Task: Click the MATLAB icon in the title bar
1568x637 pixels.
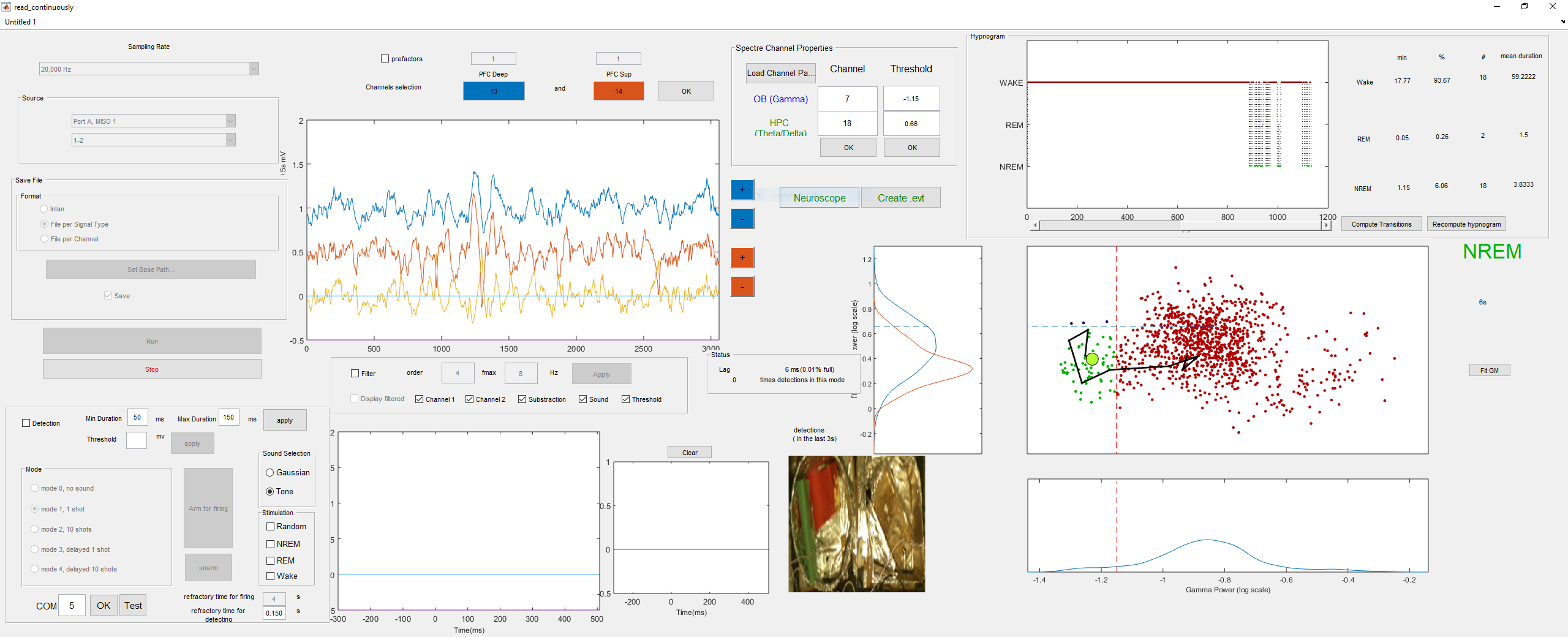Action: pos(6,7)
